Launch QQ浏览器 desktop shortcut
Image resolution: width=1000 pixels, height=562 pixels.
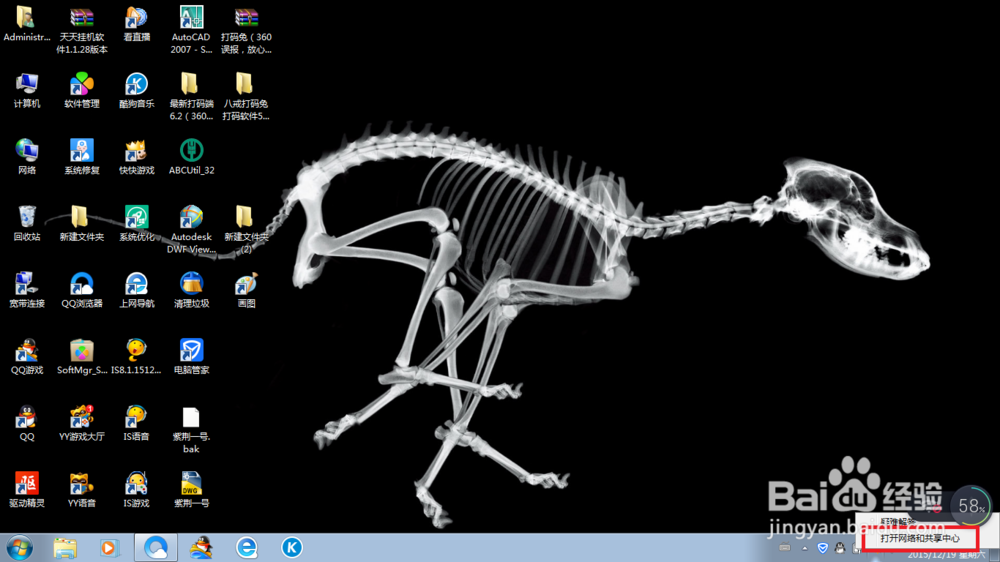(82, 290)
